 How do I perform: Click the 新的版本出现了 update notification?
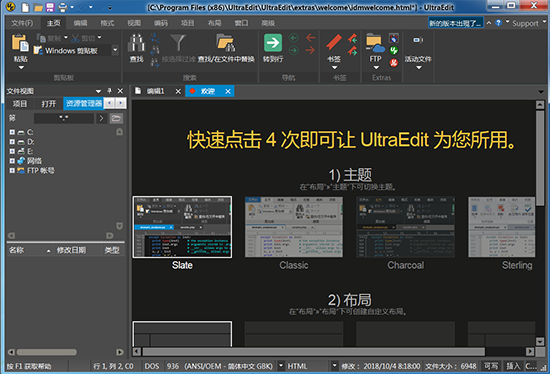coord(455,23)
